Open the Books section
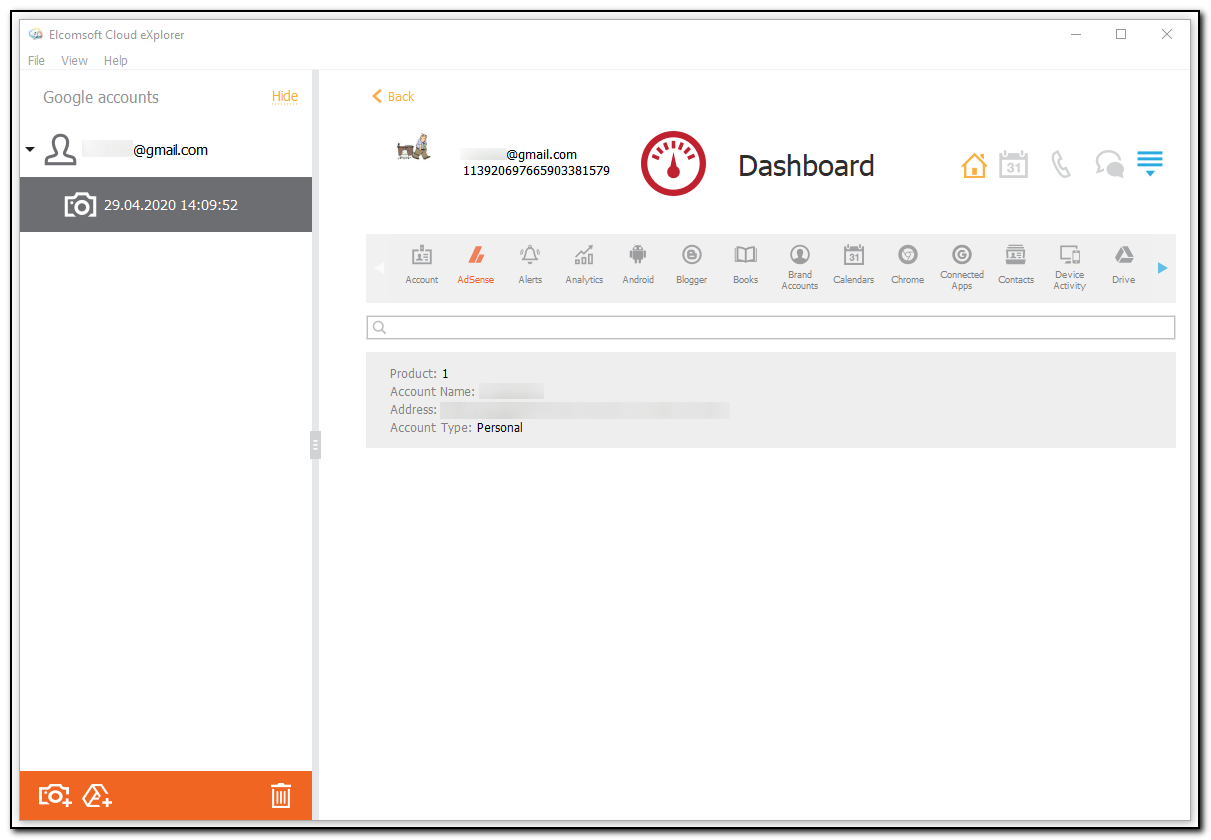 745,264
